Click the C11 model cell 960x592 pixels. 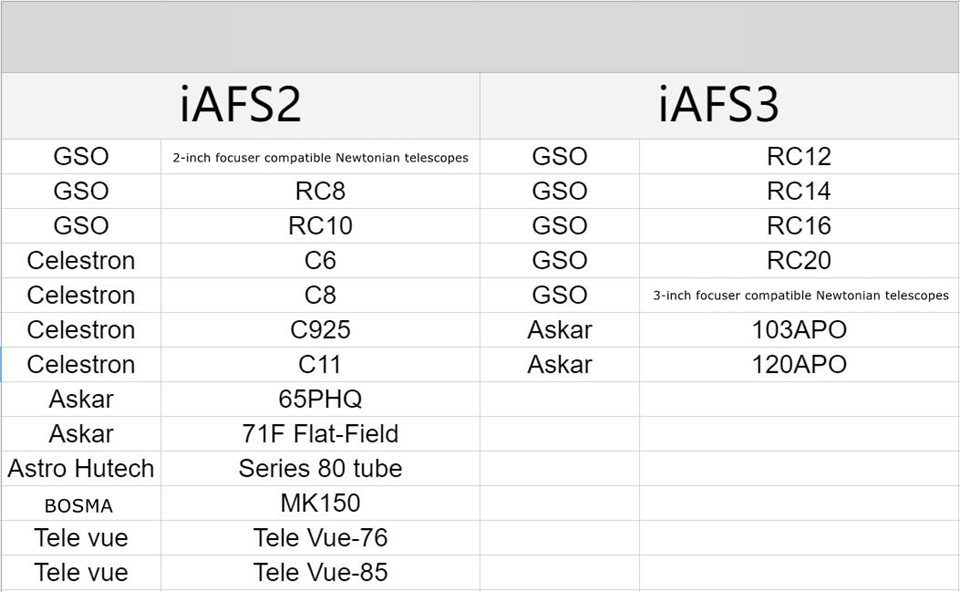[320, 364]
